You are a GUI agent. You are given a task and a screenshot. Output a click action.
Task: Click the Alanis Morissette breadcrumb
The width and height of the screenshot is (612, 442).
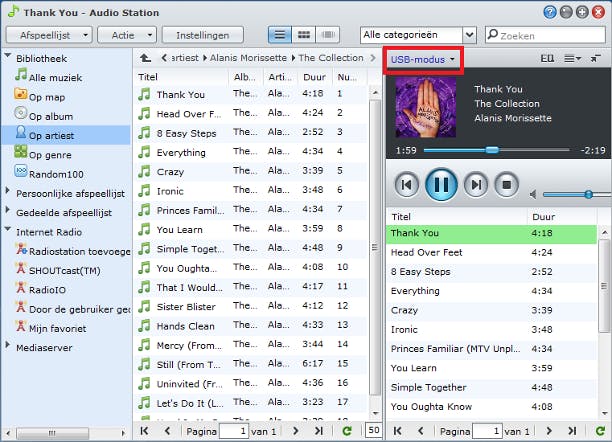coord(248,58)
